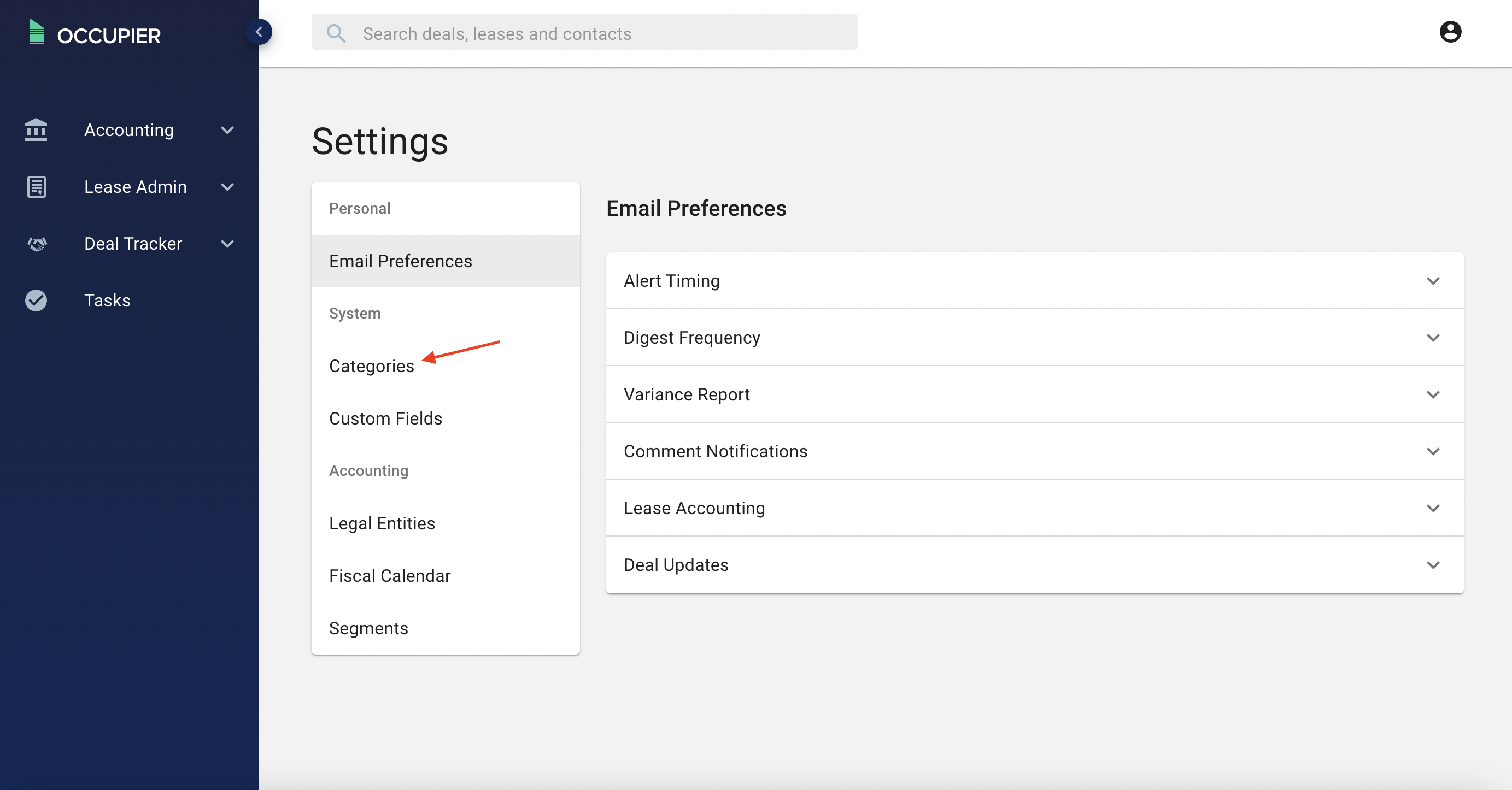Screen dimensions: 1512x790
Task: Open Legal Entities settings
Action: pos(382,523)
